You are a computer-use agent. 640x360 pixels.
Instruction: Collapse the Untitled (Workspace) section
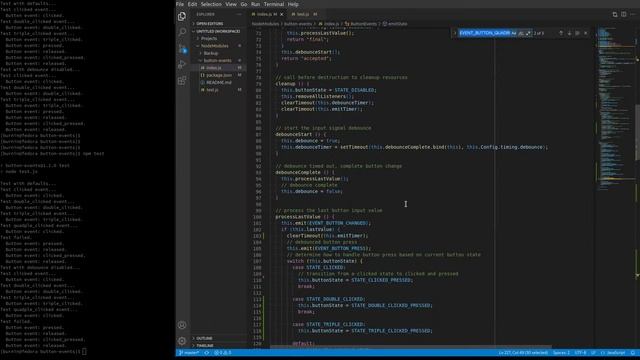point(218,31)
